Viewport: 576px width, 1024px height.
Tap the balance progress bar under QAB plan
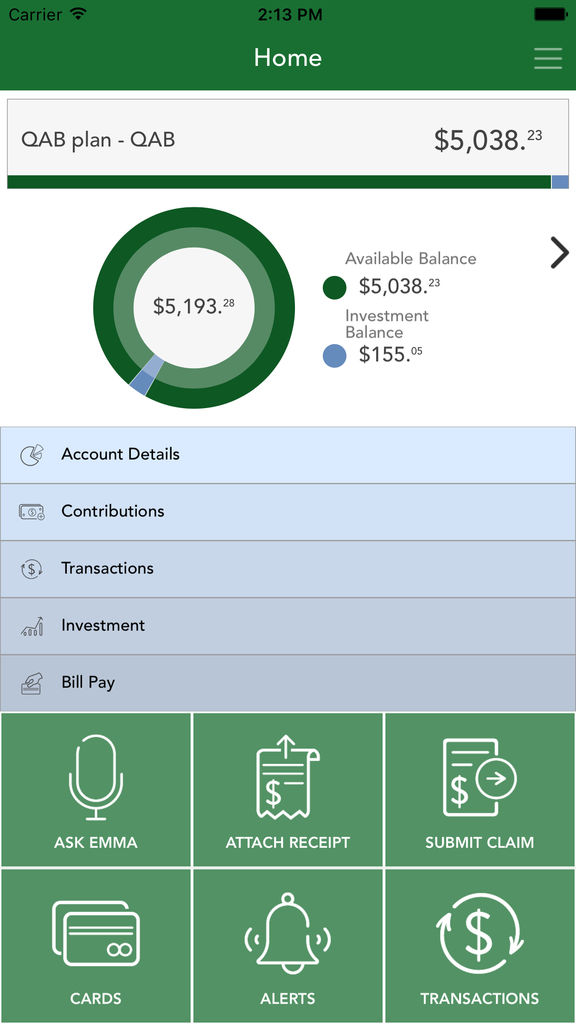288,182
